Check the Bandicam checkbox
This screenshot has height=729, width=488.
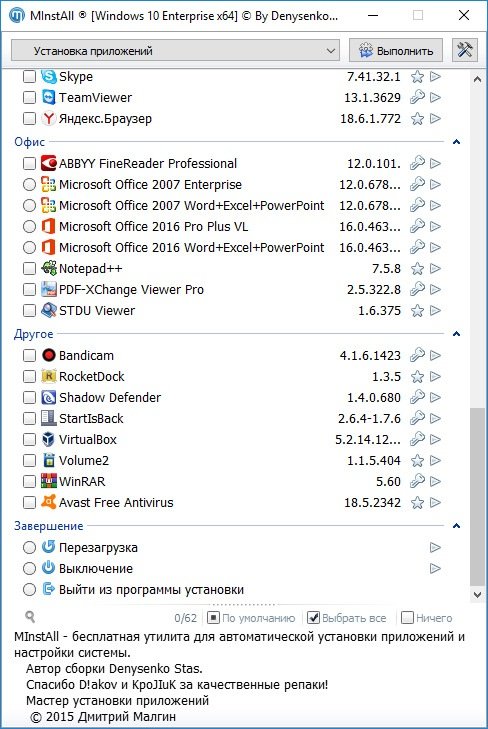point(29,355)
